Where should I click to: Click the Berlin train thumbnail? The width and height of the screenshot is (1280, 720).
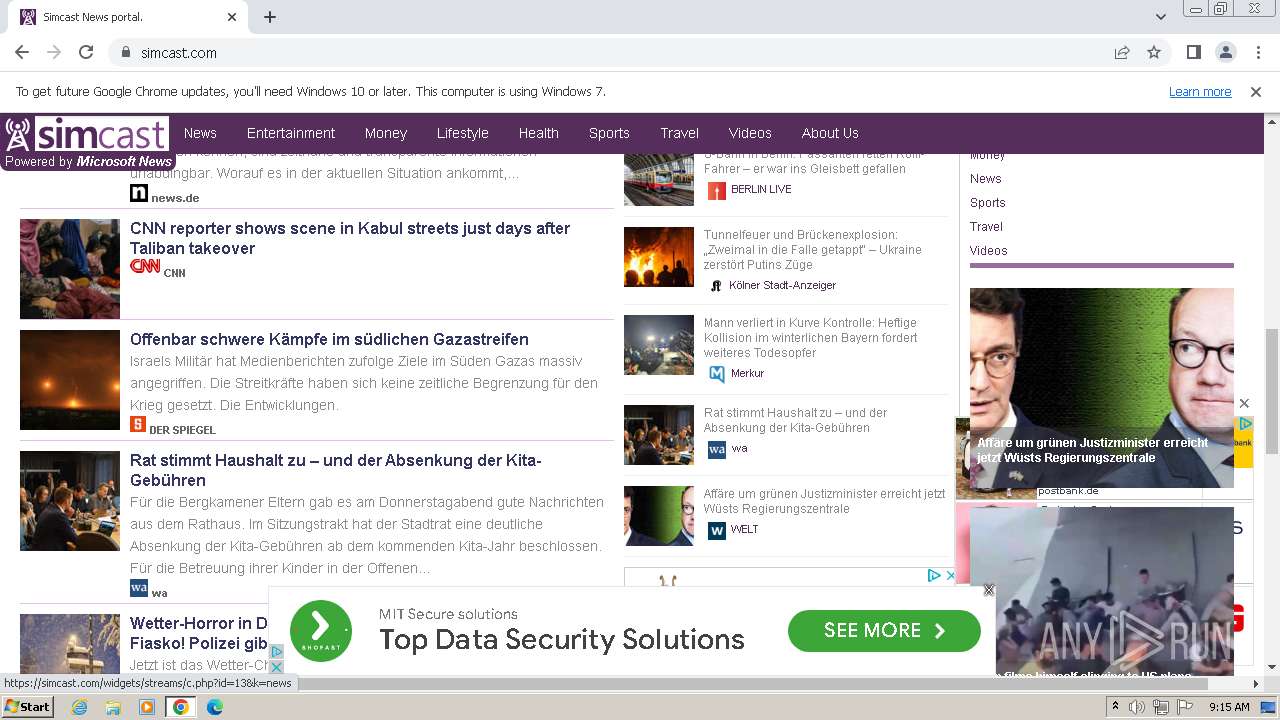pos(659,180)
